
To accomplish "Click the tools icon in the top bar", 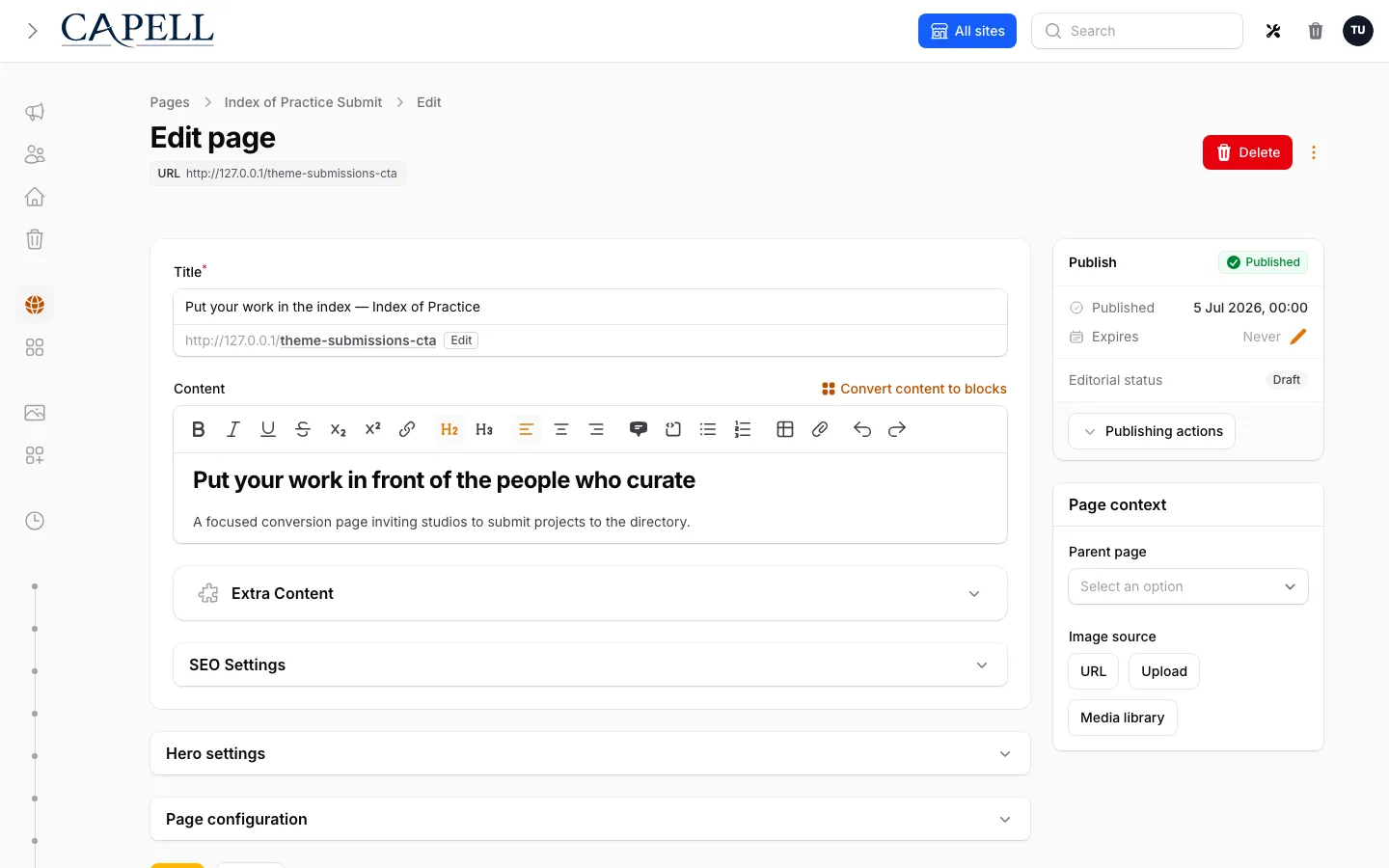I will click(x=1273, y=31).
